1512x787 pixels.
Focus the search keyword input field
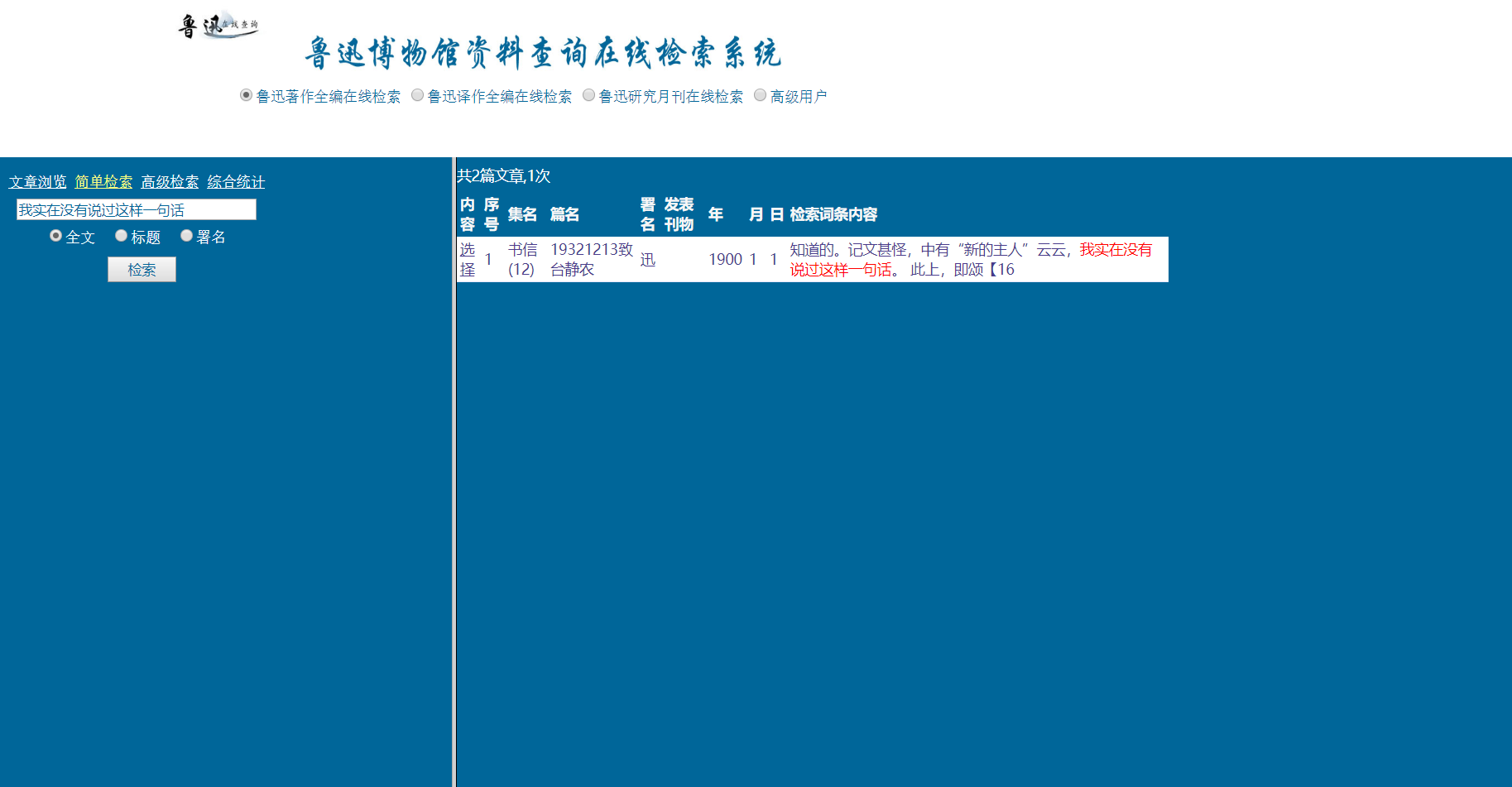[x=137, y=210]
